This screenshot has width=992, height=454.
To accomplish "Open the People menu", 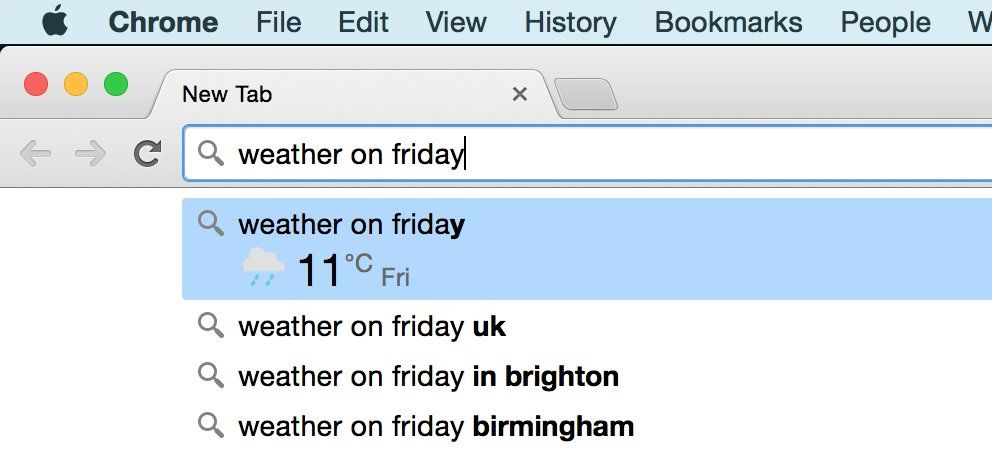I will pyautogui.click(x=885, y=22).
